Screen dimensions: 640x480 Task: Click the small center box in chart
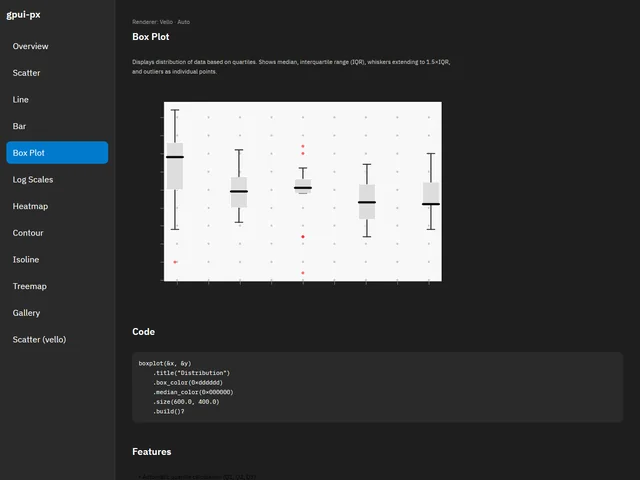coord(303,186)
